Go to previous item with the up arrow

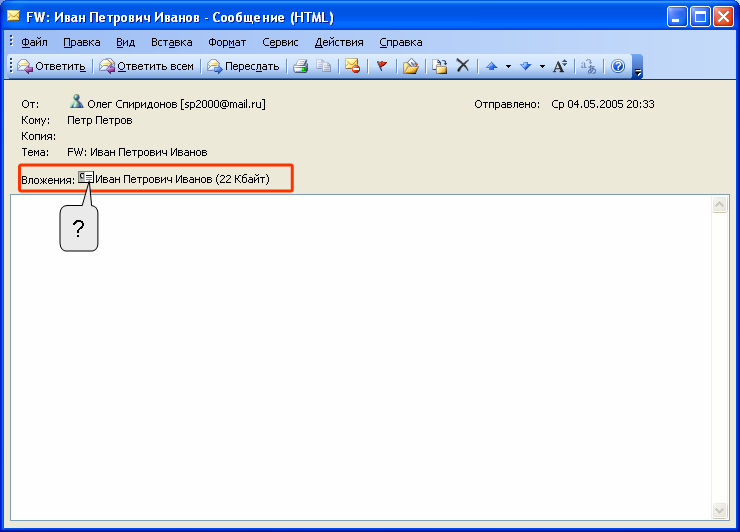492,66
